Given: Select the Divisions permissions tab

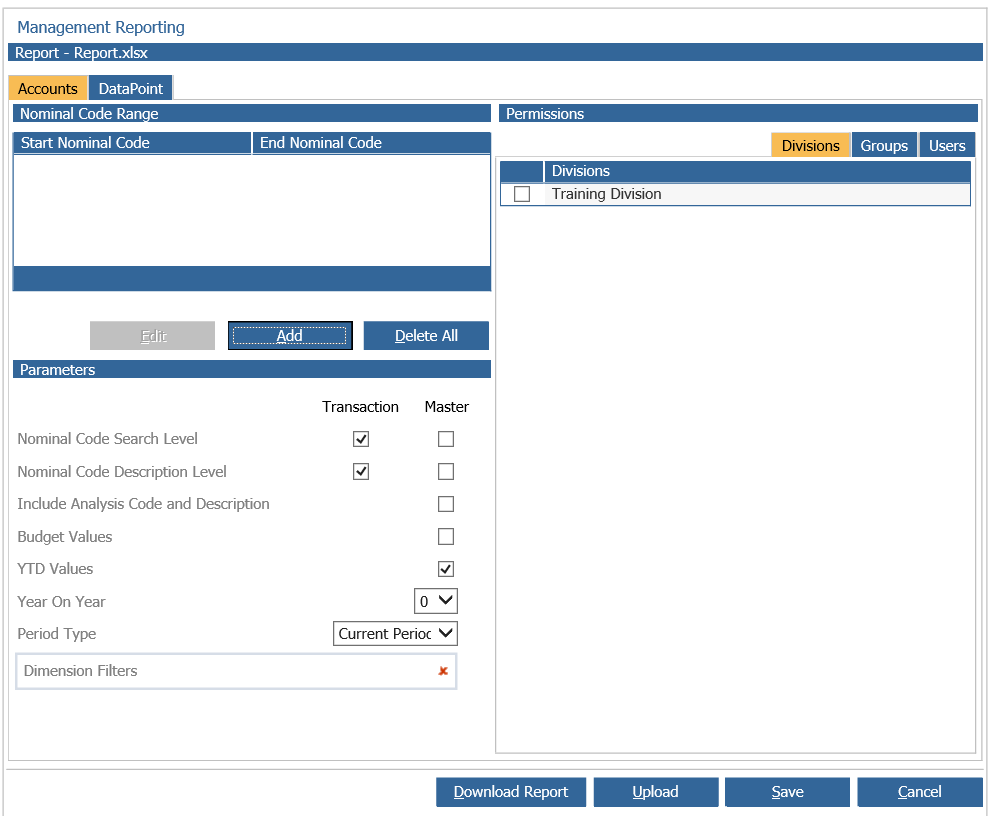Looking at the screenshot, I should click(x=810, y=145).
